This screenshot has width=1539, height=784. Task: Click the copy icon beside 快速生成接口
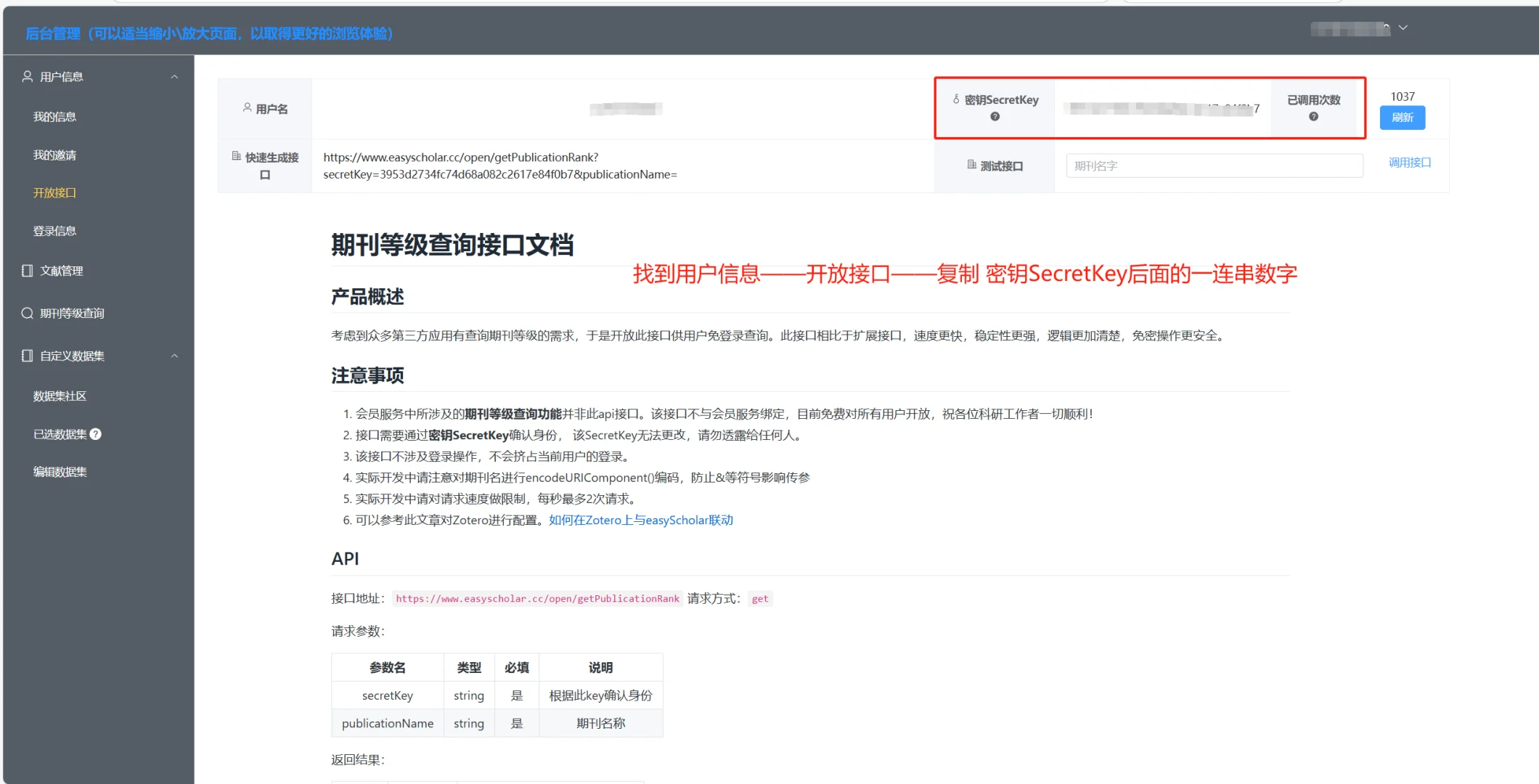pos(235,156)
